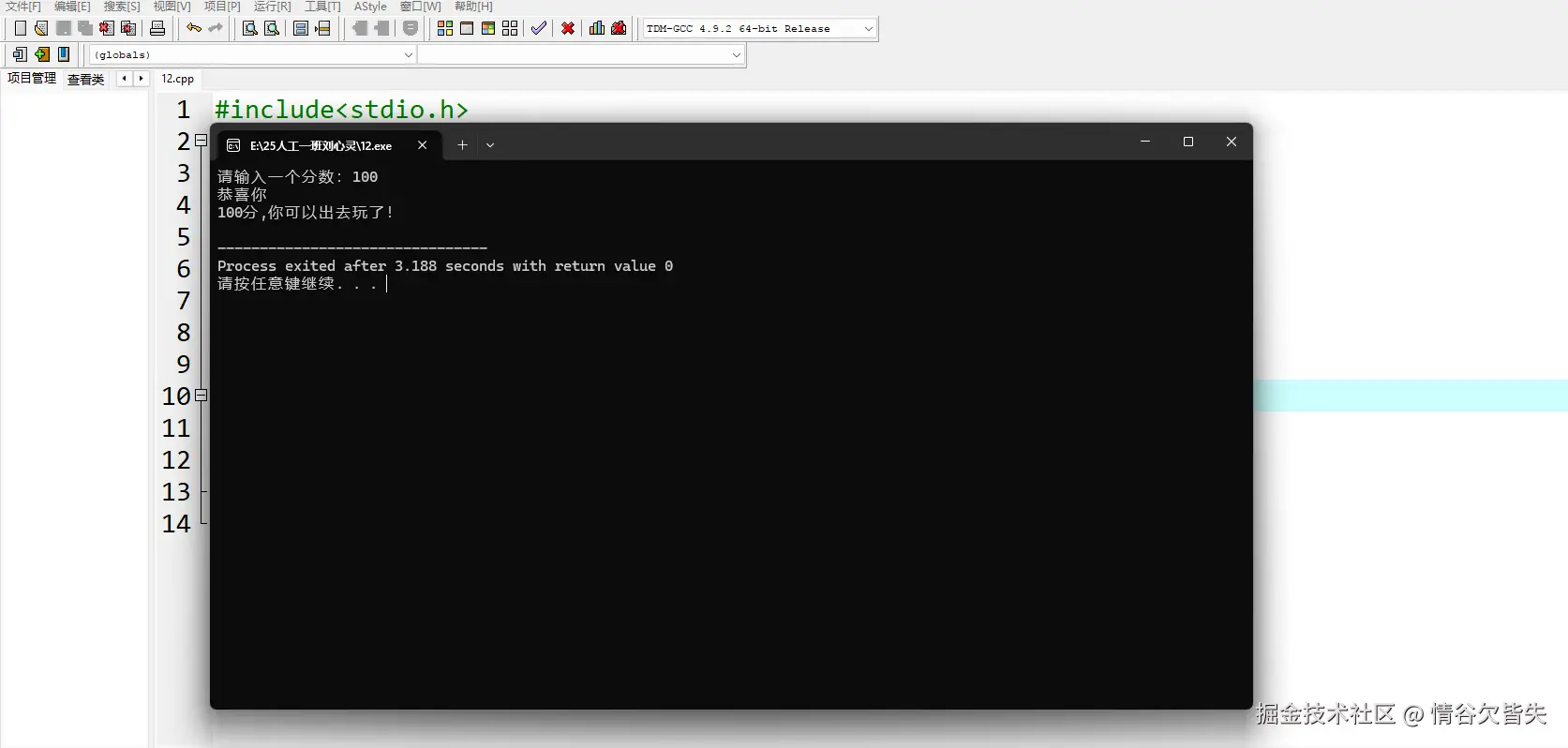Click the Print toolbar icon
This screenshot has height=748, width=1568.
coord(157,28)
